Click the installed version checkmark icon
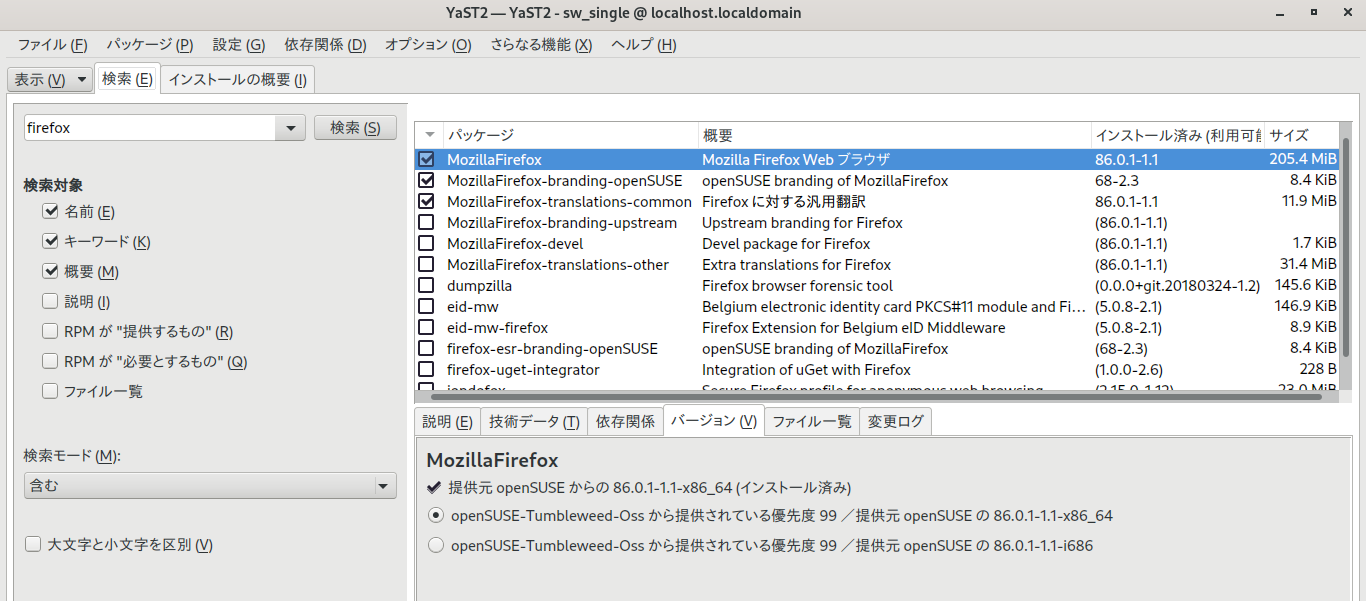 (434, 488)
